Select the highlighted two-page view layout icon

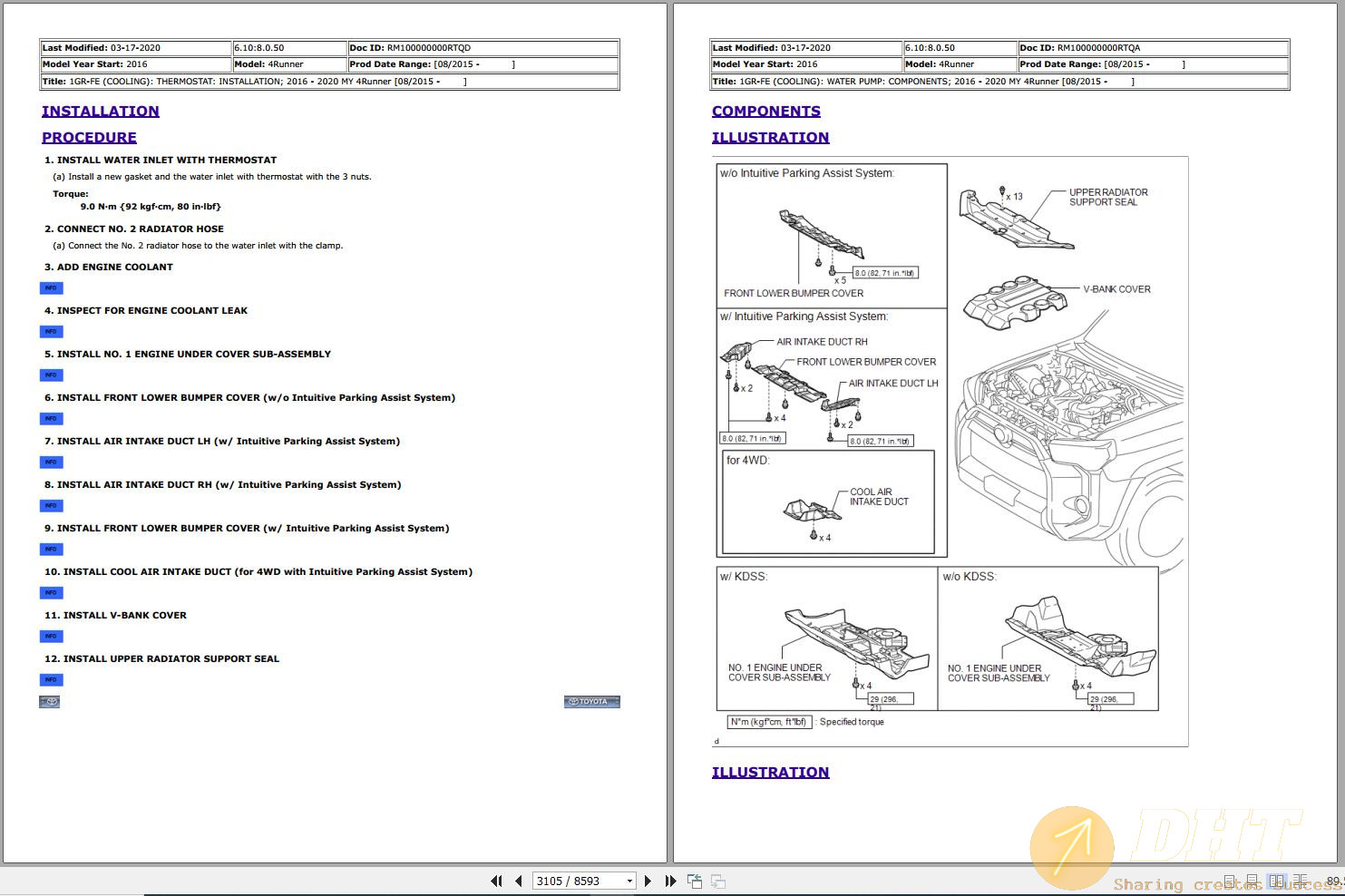(x=1277, y=881)
